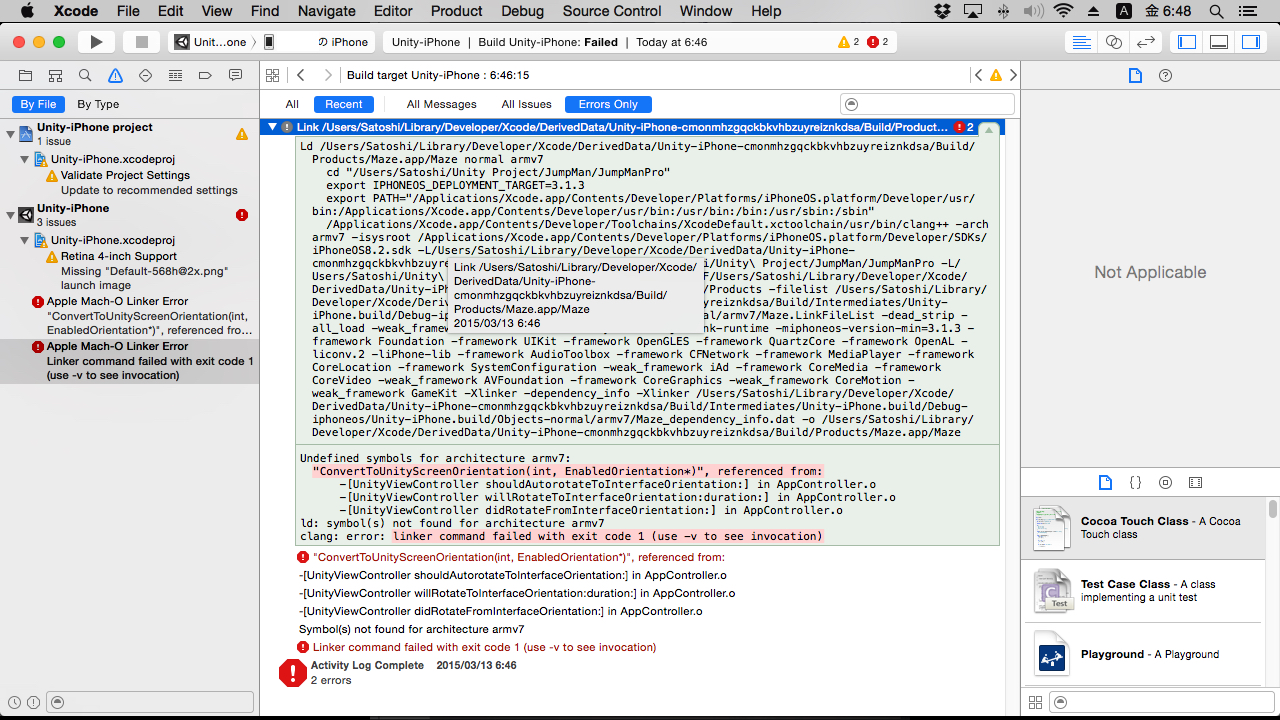The width and height of the screenshot is (1280, 720).
Task: Select the Linker command failed error in navigator
Action: [x=130, y=361]
